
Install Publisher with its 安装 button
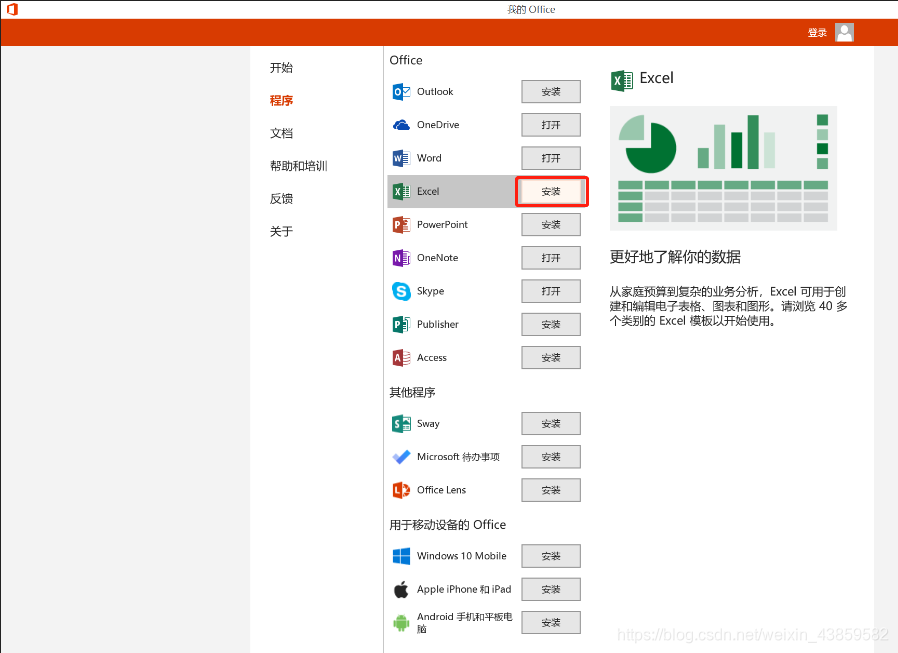(551, 324)
